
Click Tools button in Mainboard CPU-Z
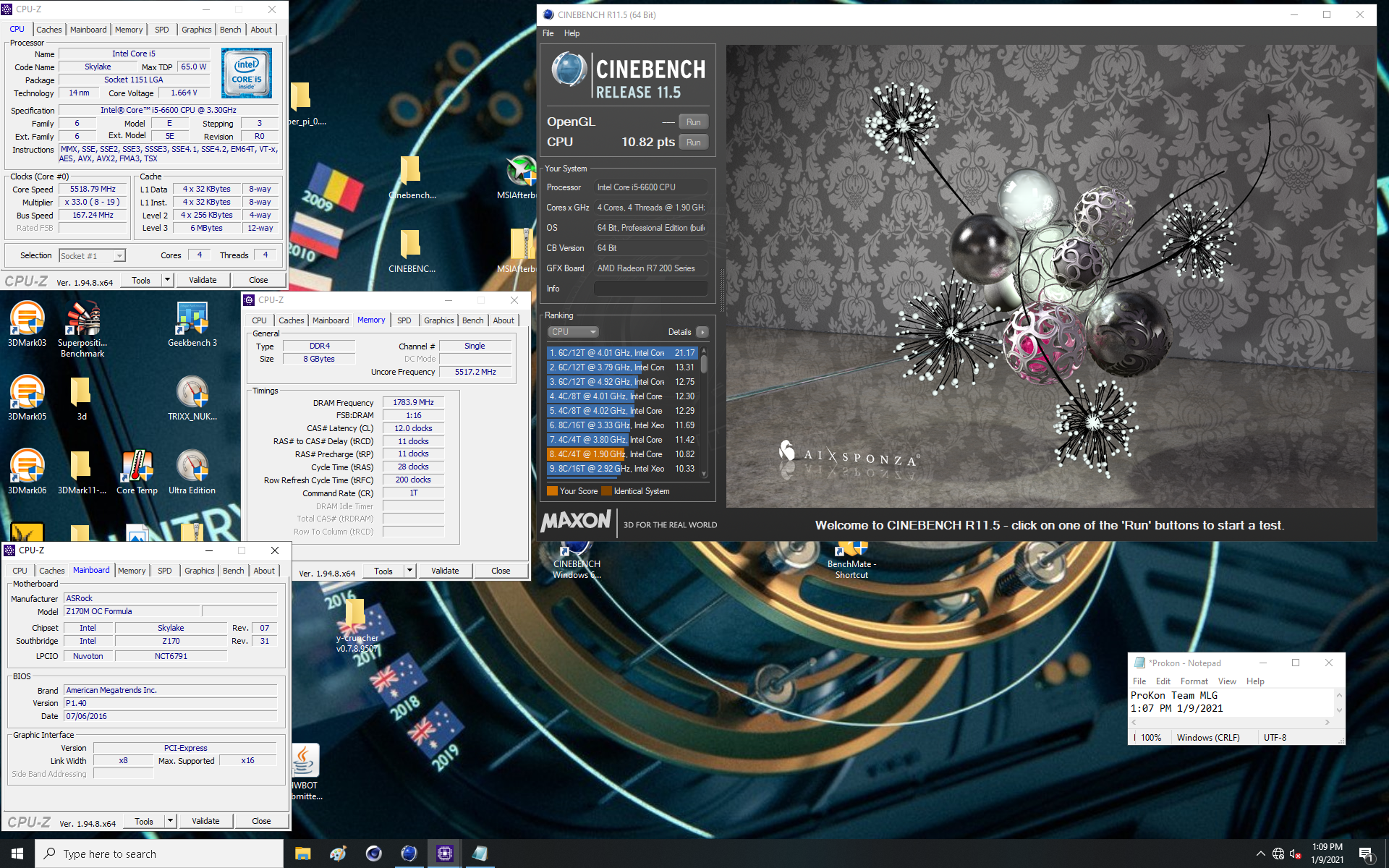[x=144, y=821]
